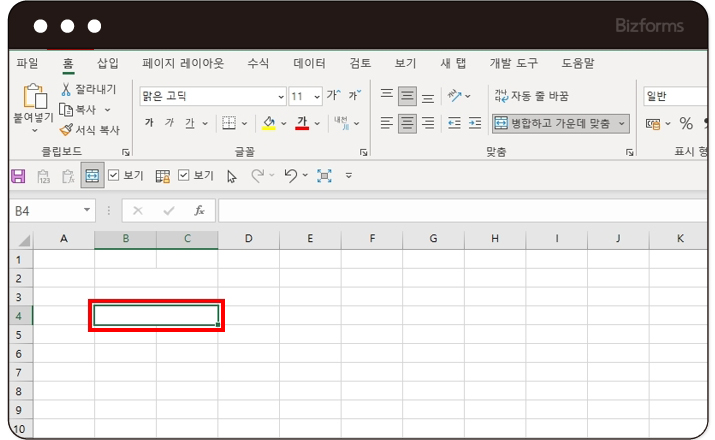The height and width of the screenshot is (440, 715).
Task: Open the 글꼴 group dialog launcher
Action: click(x=363, y=152)
